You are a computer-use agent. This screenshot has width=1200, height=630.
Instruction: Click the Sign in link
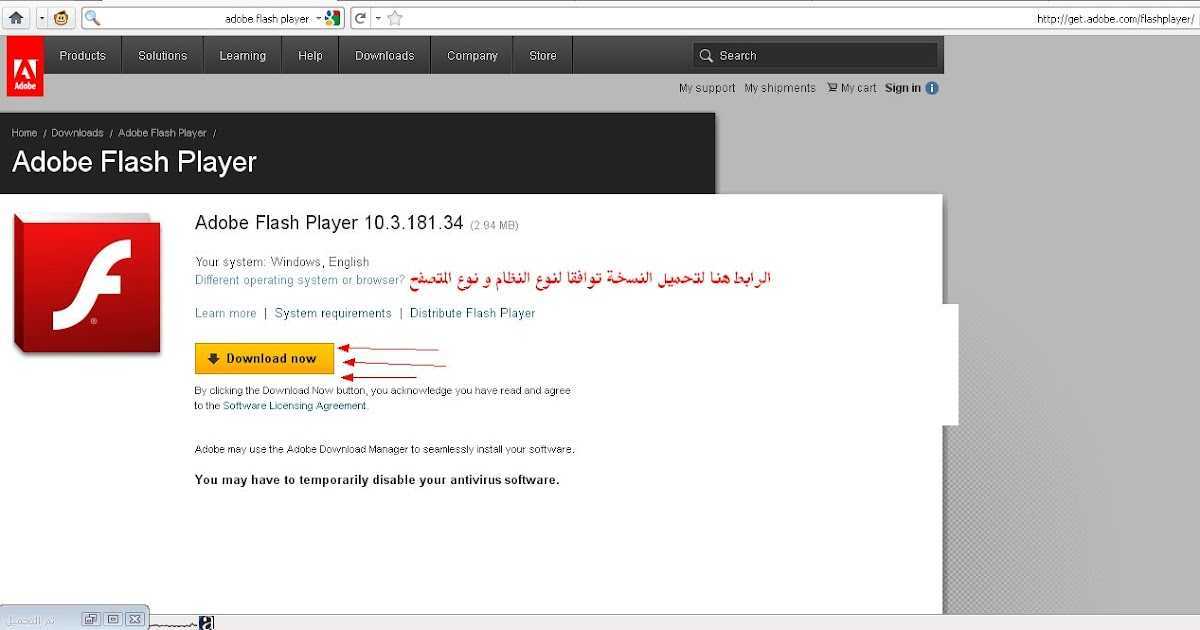click(x=903, y=88)
